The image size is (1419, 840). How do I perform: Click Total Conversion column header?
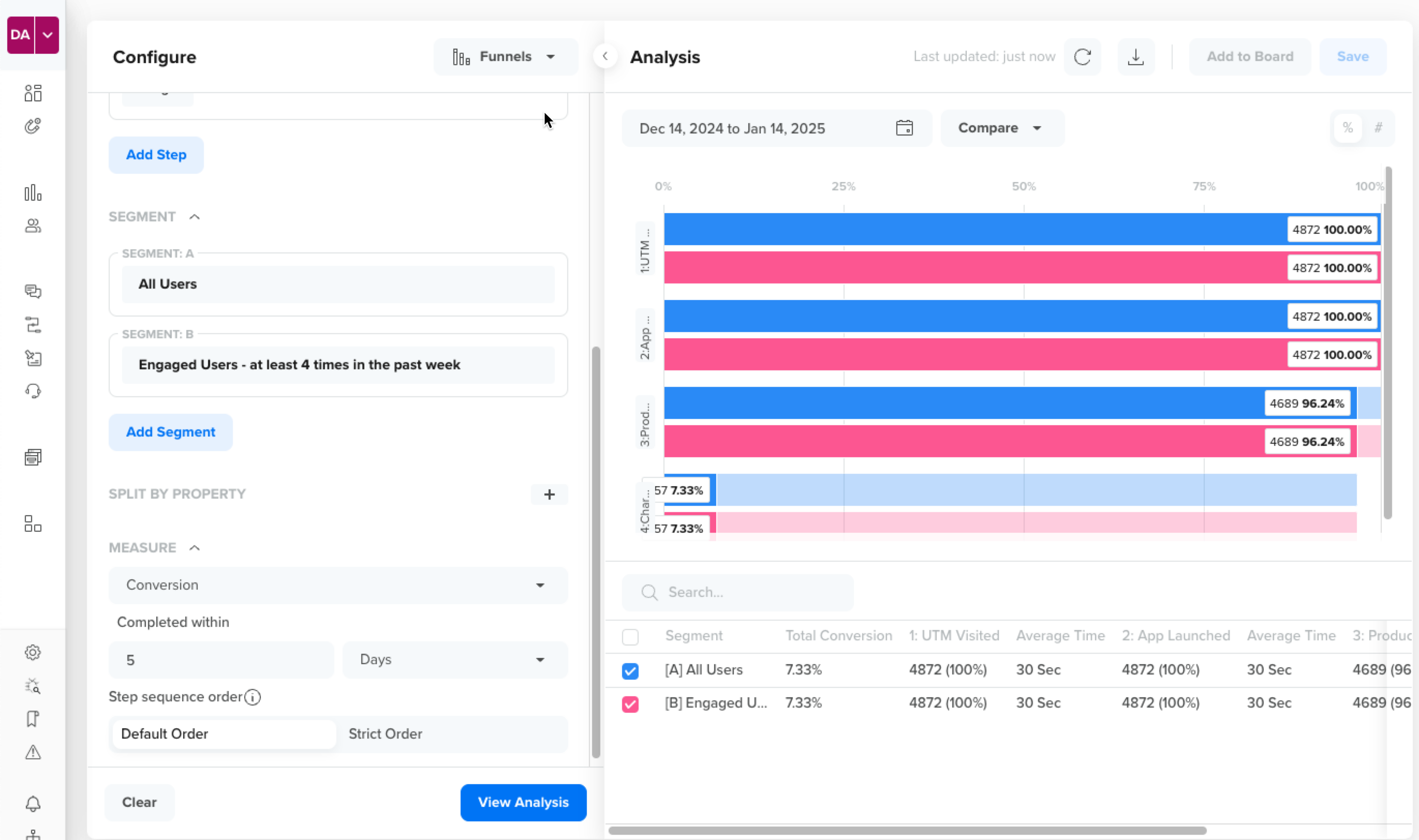click(x=838, y=636)
